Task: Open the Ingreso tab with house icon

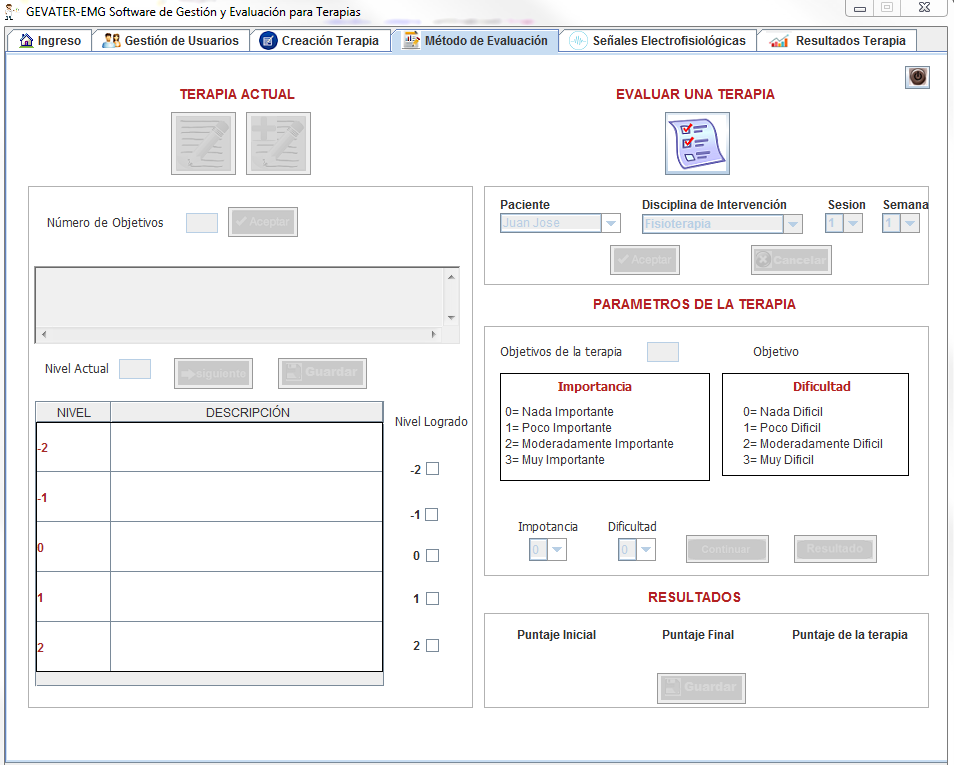Action: coord(50,41)
